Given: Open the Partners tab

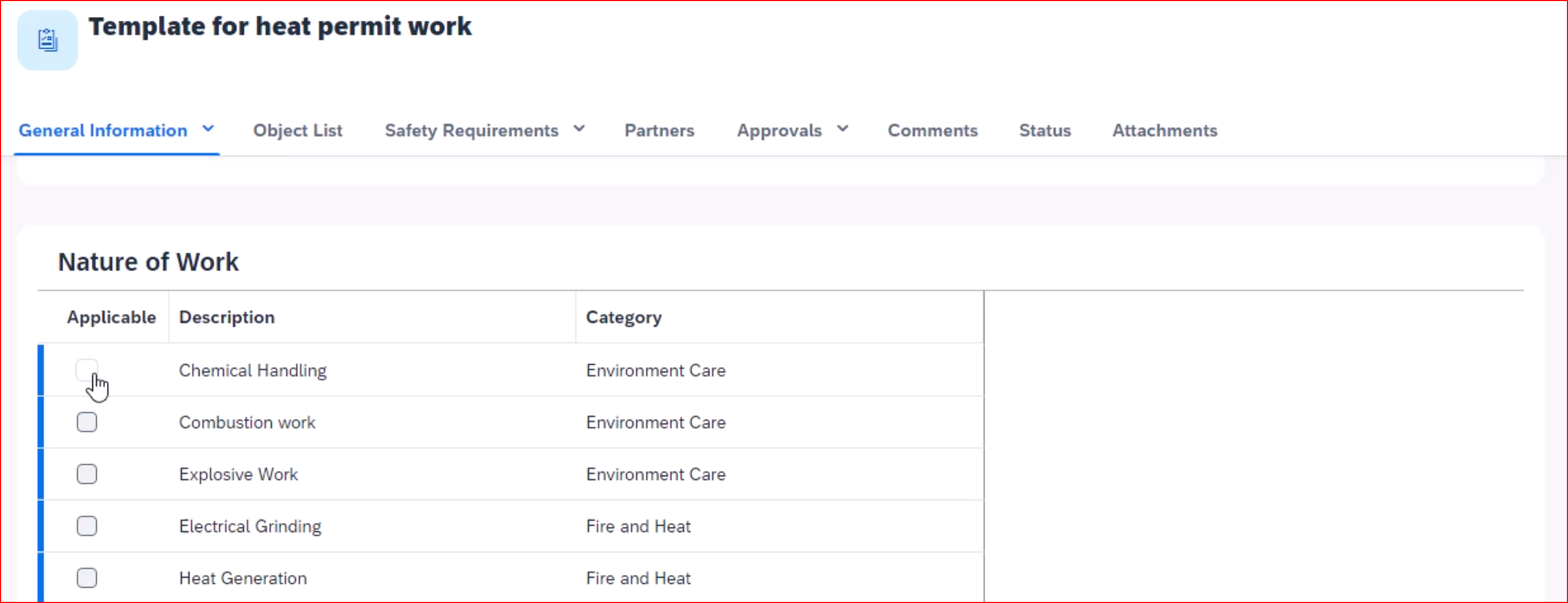Looking at the screenshot, I should 659,130.
